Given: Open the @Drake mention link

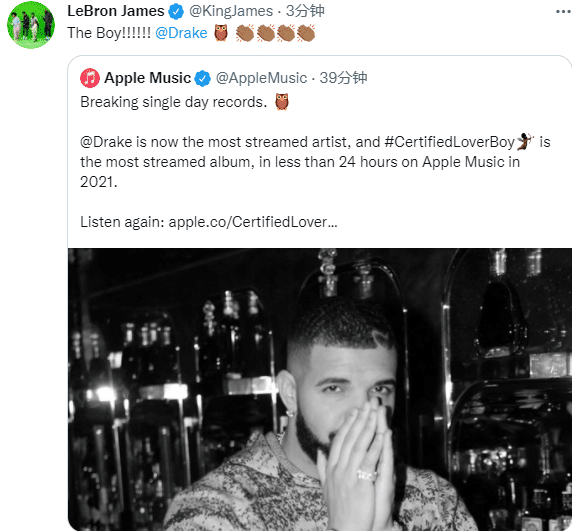Looking at the screenshot, I should point(181,33).
